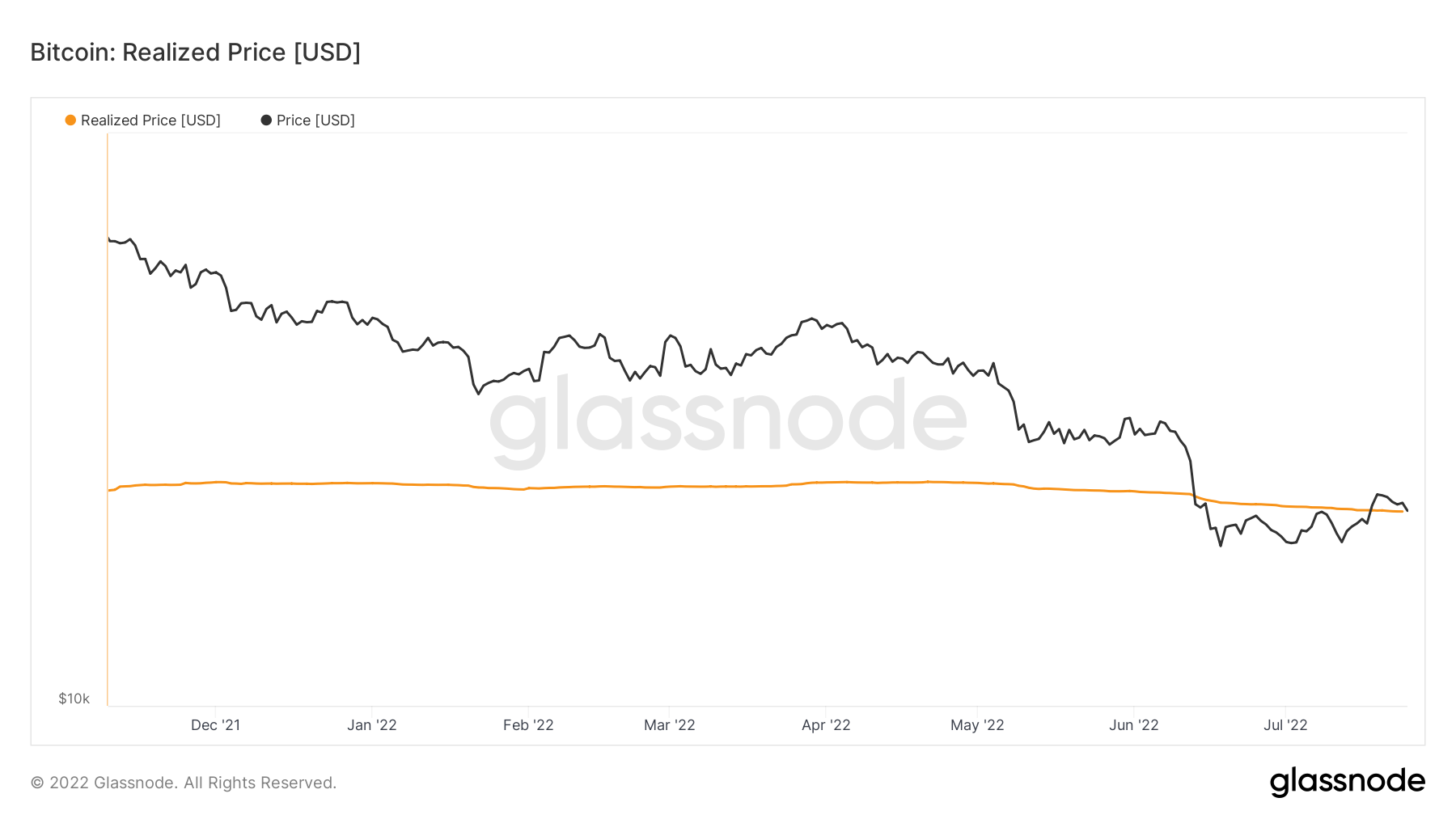This screenshot has width=1456, height=819.
Task: Select the Apr '22 axis label
Action: [x=826, y=725]
